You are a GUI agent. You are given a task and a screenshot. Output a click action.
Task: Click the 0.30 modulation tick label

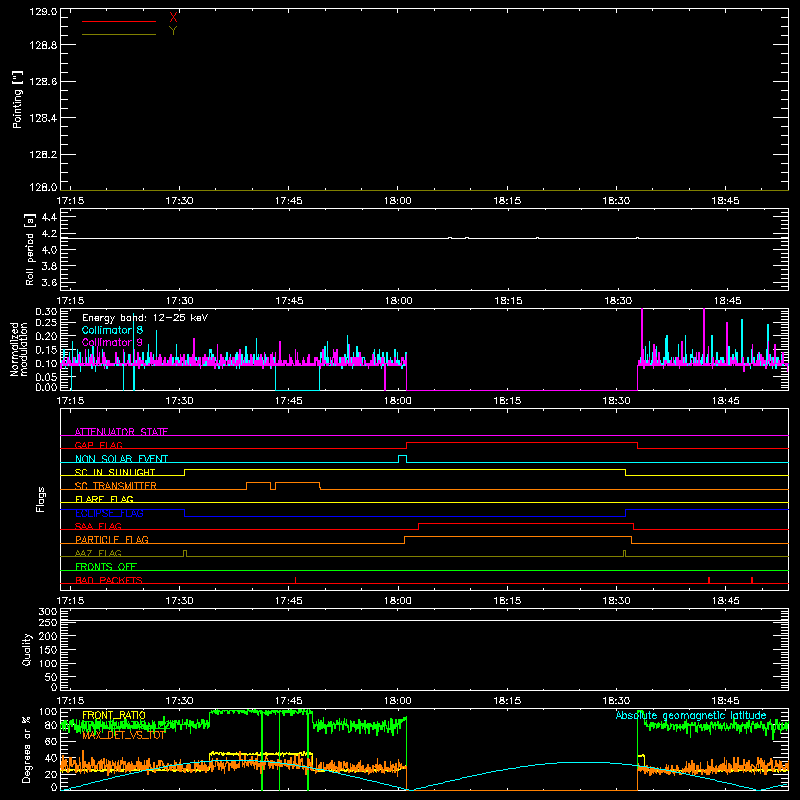[46, 312]
